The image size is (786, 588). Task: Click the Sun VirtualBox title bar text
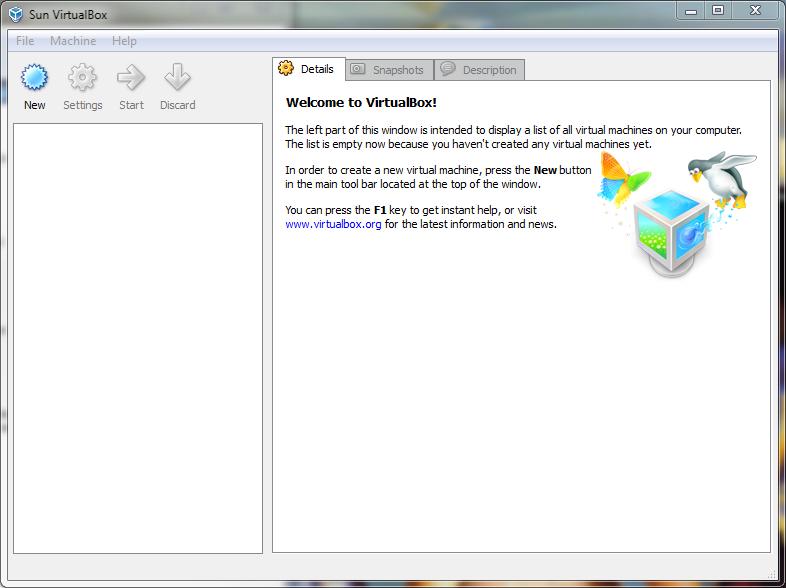pos(68,15)
